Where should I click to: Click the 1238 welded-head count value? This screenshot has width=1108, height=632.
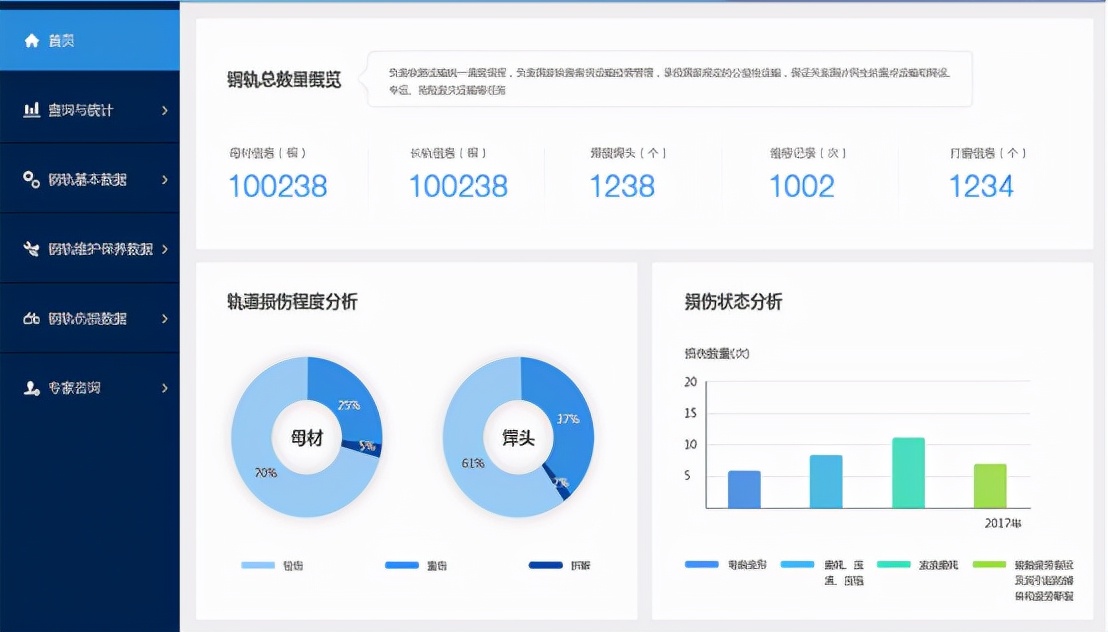623,185
